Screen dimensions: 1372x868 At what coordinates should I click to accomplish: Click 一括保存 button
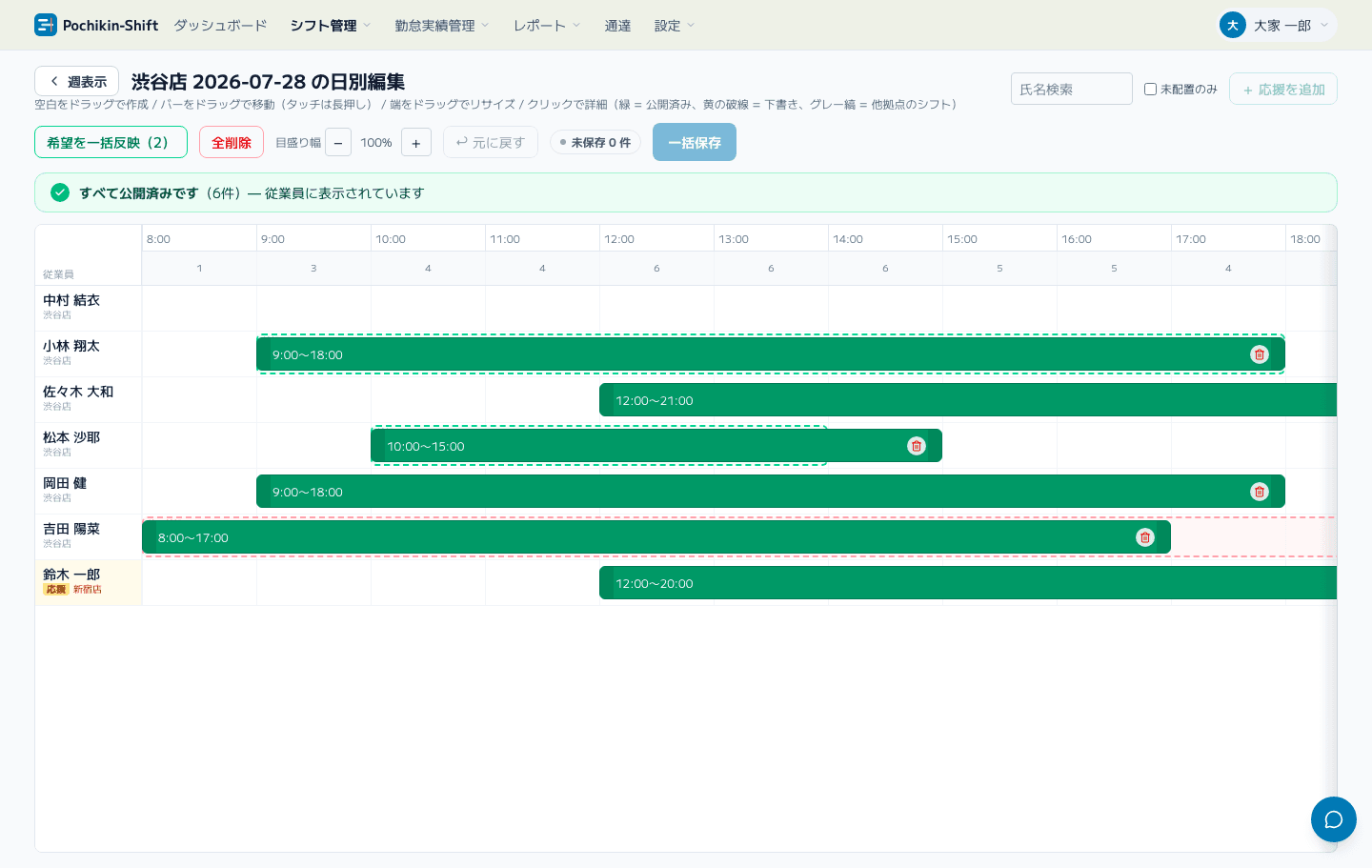695,142
